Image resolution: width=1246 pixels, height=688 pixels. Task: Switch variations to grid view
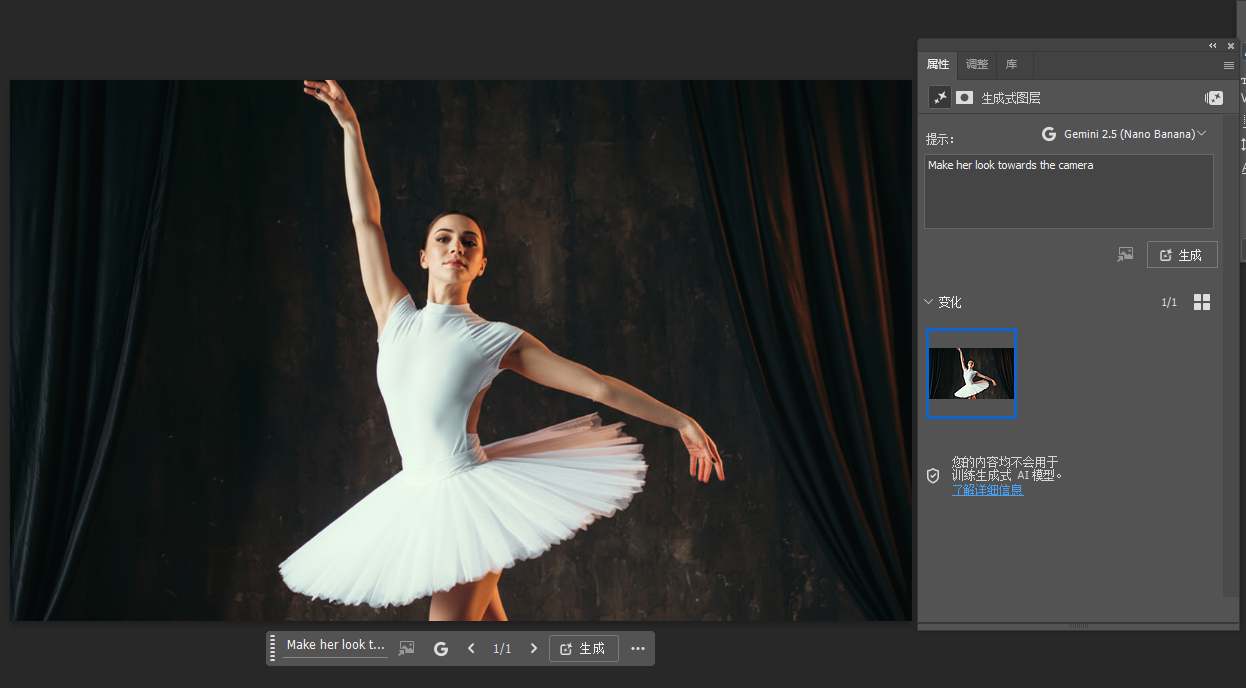(x=1202, y=302)
